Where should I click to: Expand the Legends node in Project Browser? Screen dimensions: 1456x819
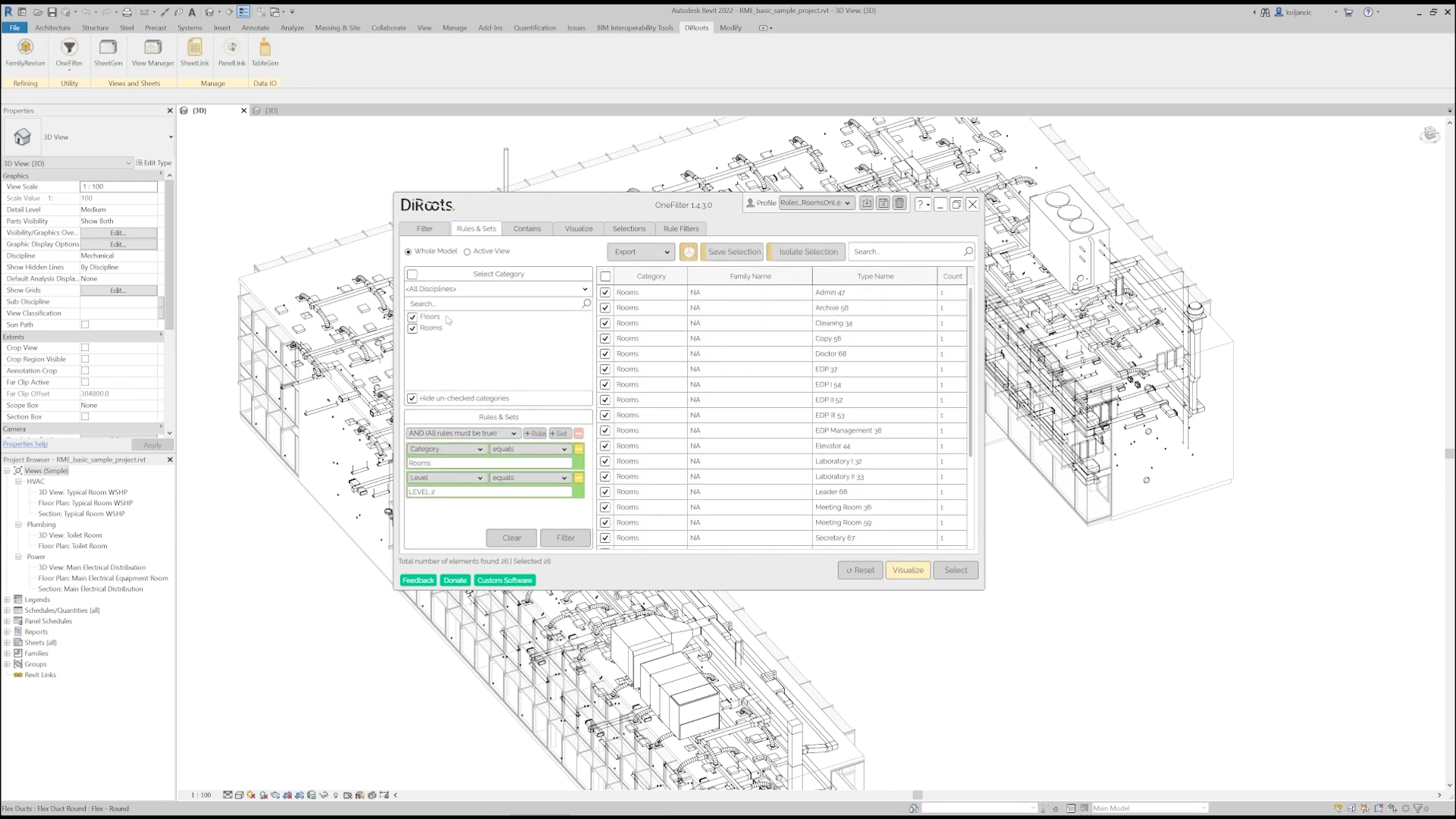tap(7, 600)
